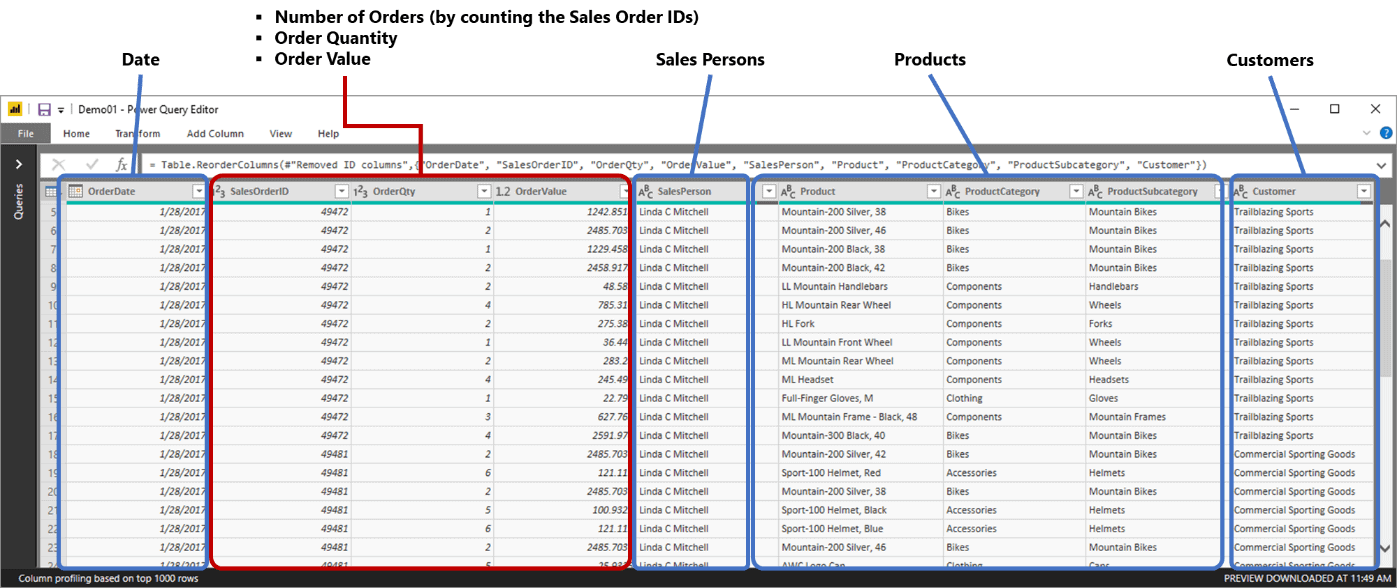This screenshot has height=588, width=1397.
Task: Click the ABC type icon on Product
Action: [788, 191]
